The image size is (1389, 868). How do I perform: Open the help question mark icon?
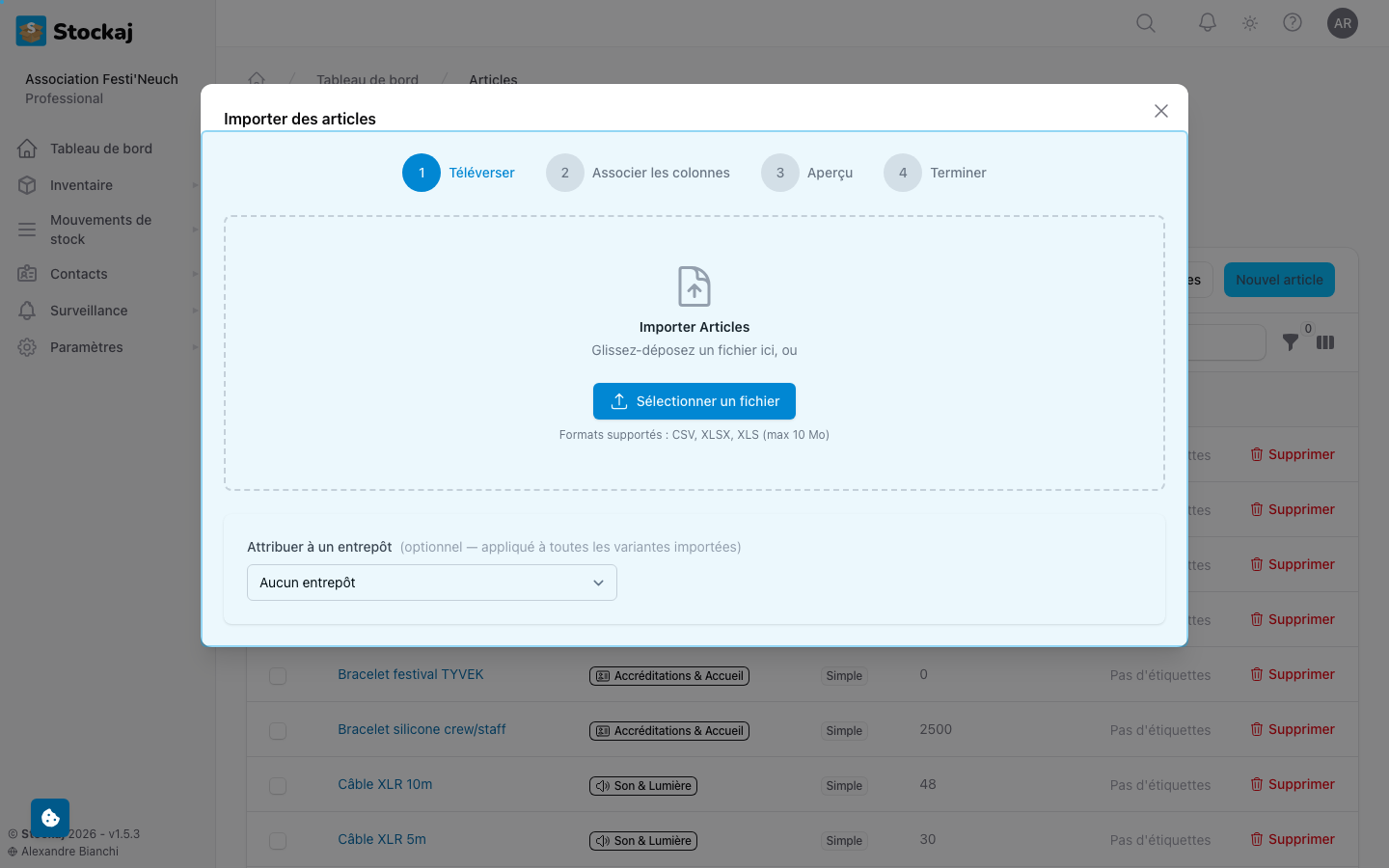tap(1293, 22)
